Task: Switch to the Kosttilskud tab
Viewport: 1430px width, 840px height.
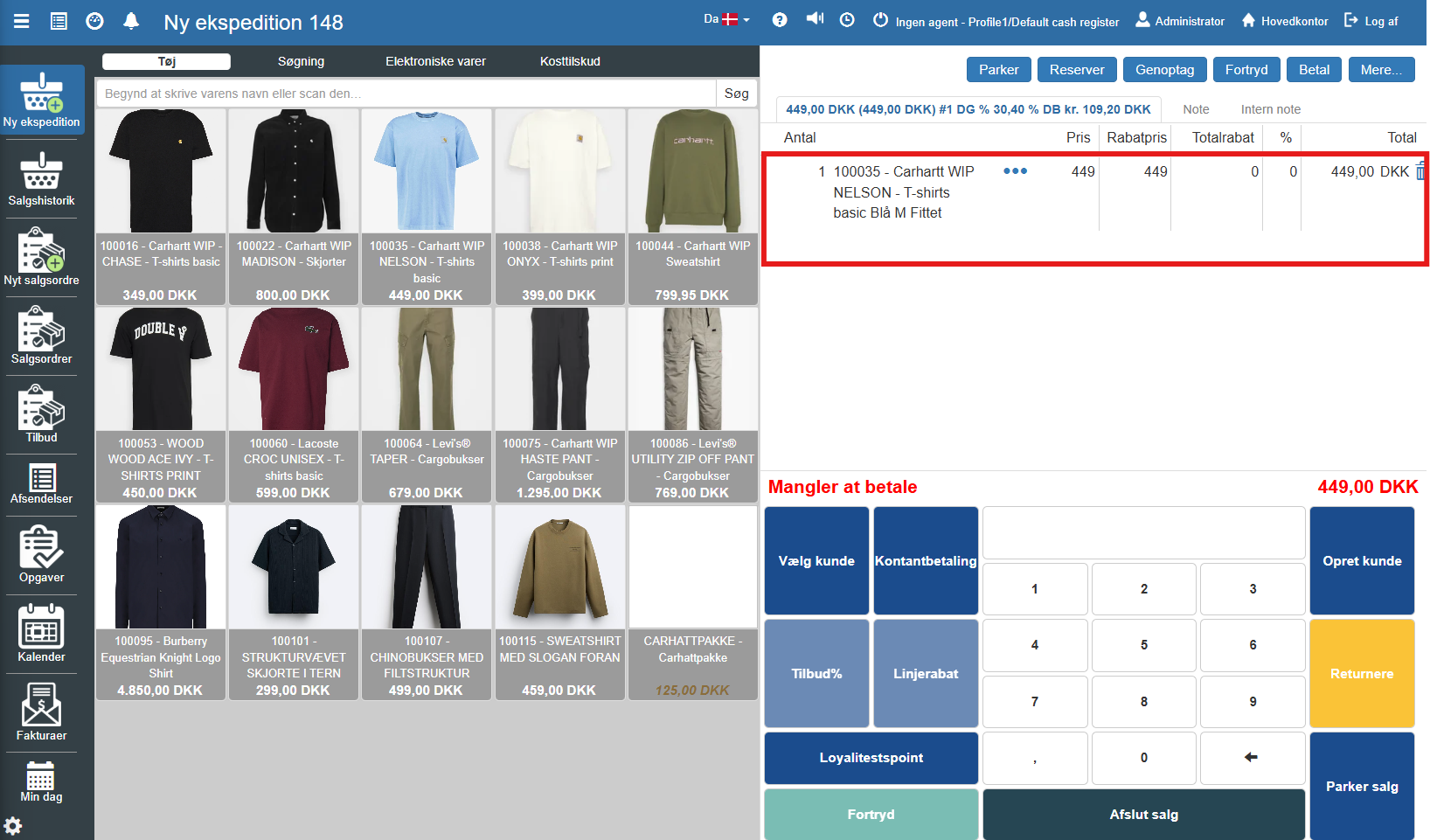Action: pos(570,61)
